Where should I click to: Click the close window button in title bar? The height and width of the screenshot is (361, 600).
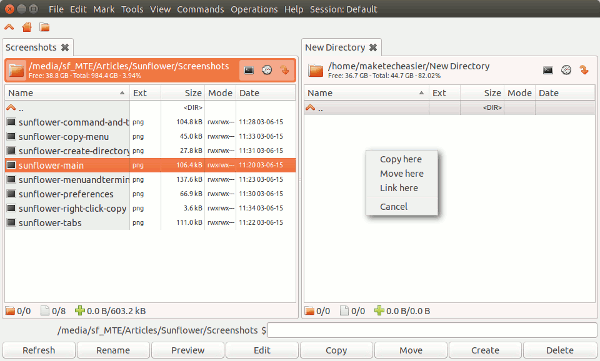point(10,9)
